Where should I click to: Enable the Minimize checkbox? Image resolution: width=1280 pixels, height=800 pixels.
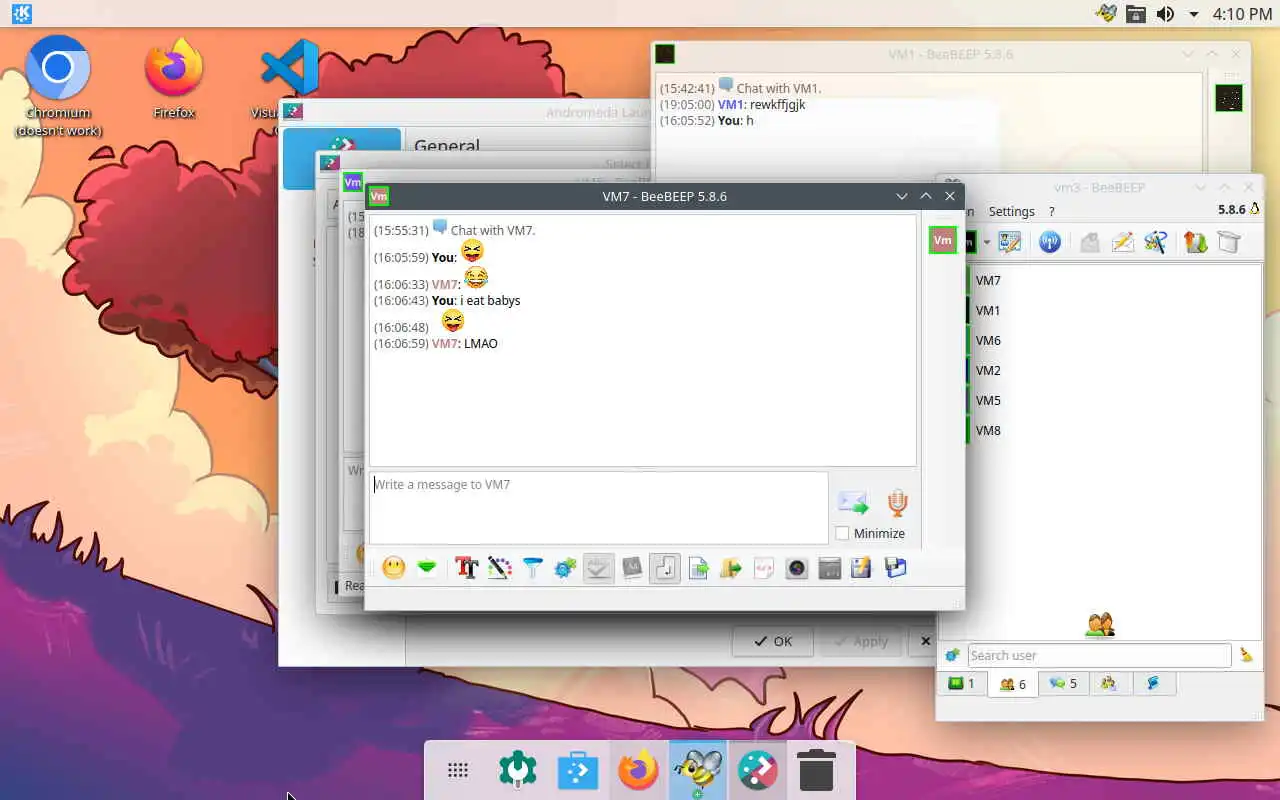click(842, 533)
